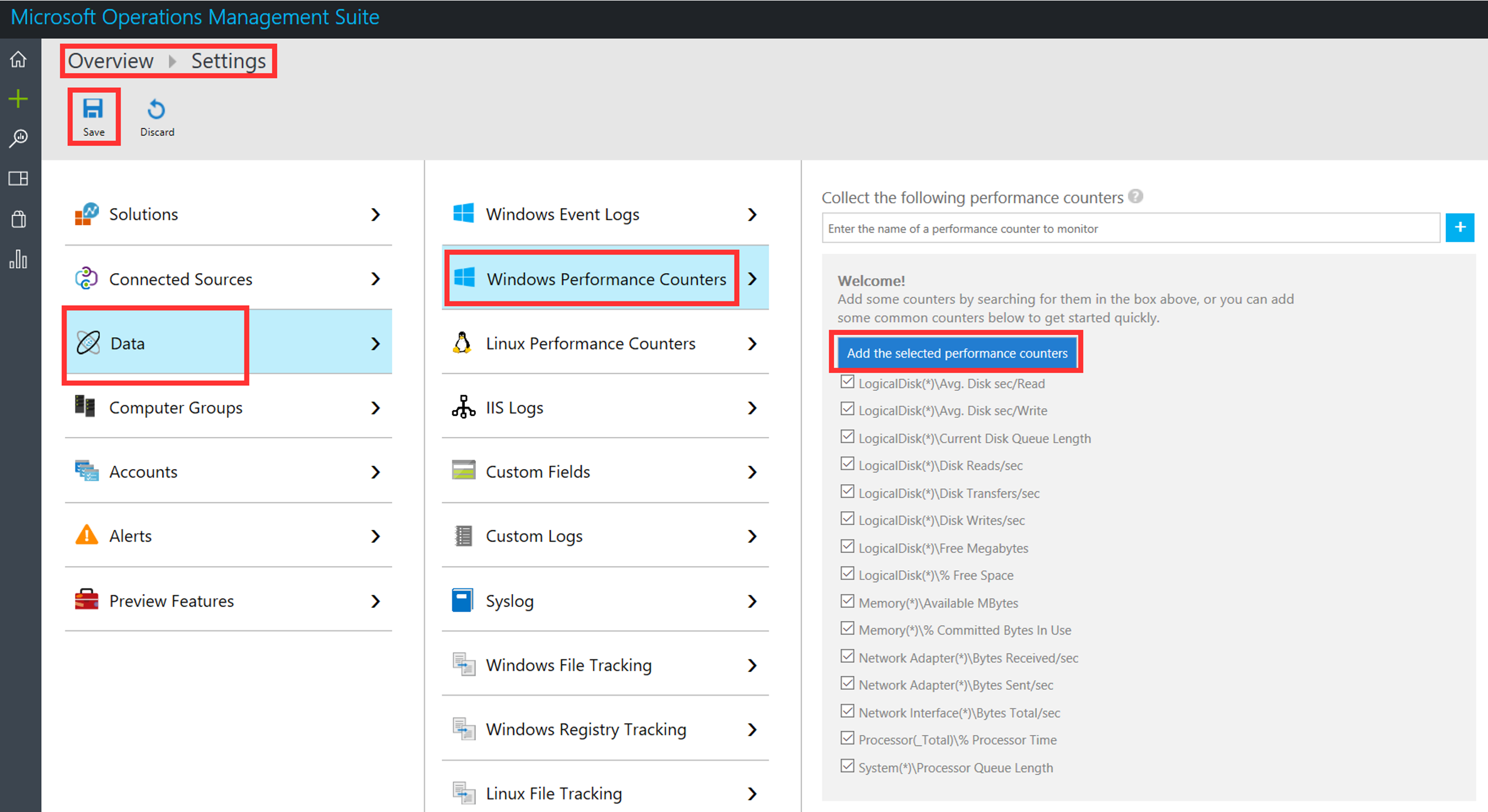Viewport: 1488px width, 812px height.
Task: Uncheck Memory Available MBytes
Action: [848, 601]
